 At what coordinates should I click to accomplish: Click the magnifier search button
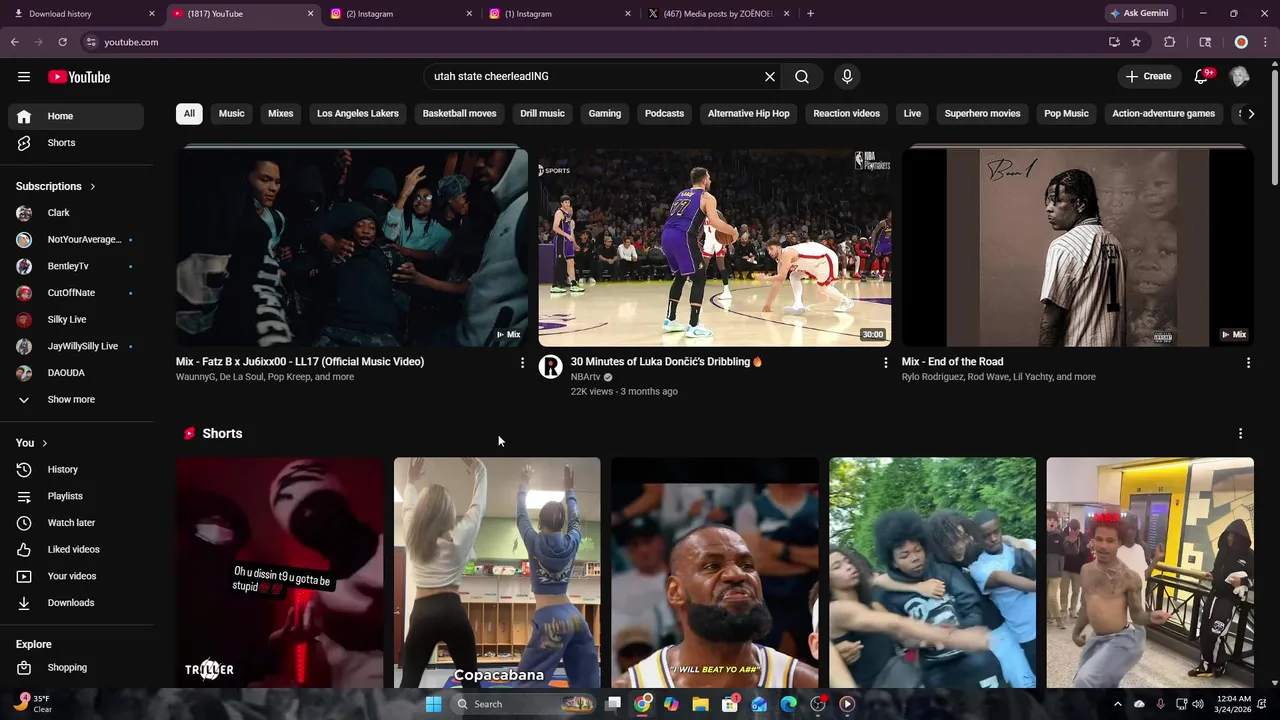click(x=802, y=76)
